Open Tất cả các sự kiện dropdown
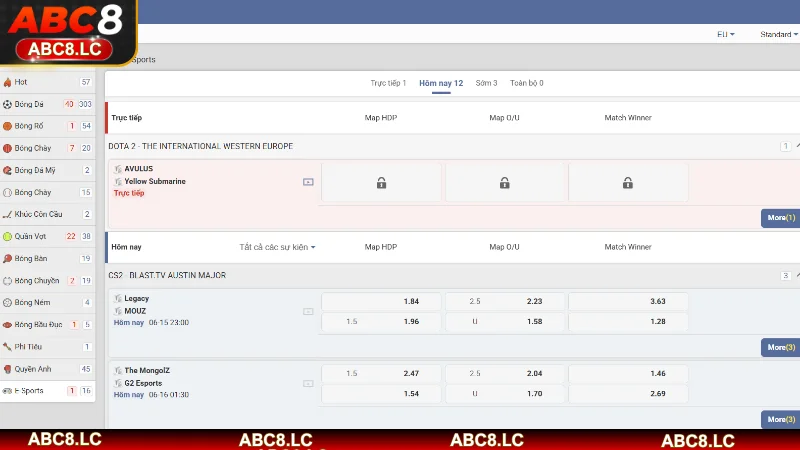Screen dimensions: 800x450 pos(278,247)
